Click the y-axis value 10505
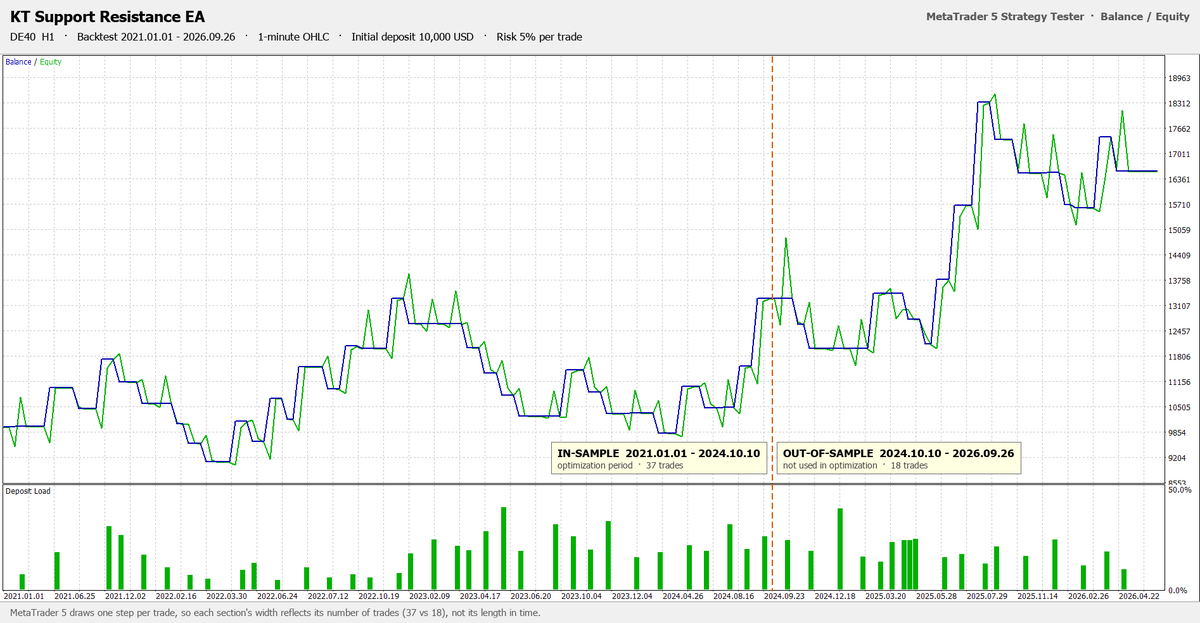This screenshot has width=1200, height=623. [x=1178, y=408]
